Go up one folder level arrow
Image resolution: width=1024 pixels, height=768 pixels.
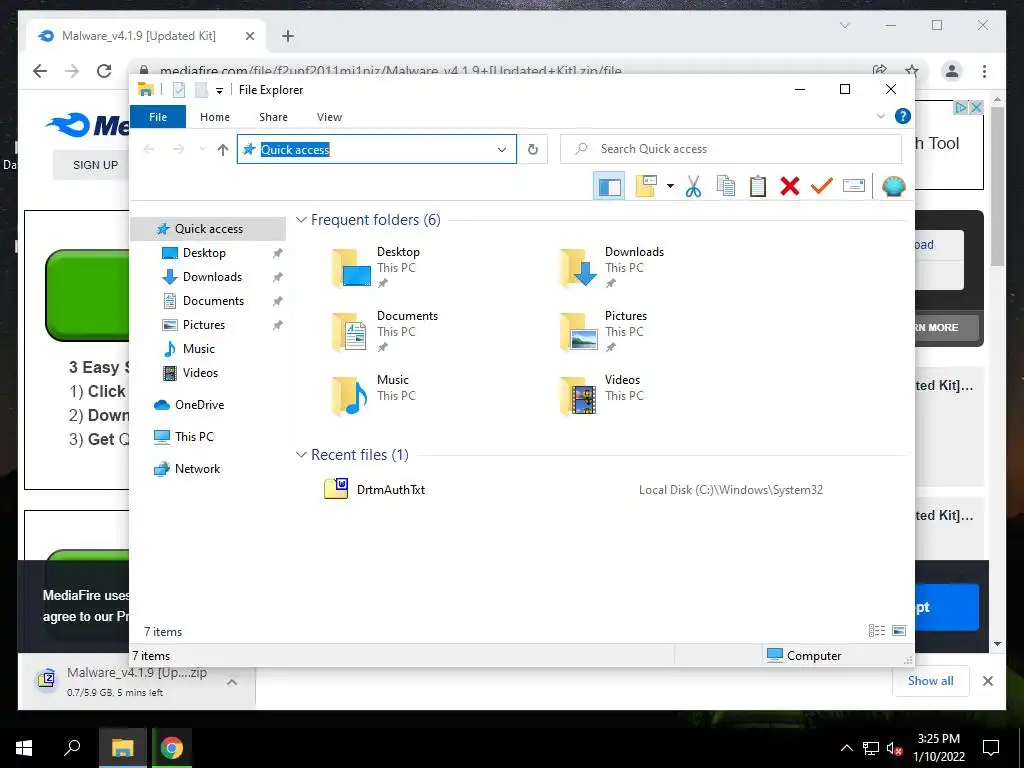(x=223, y=150)
